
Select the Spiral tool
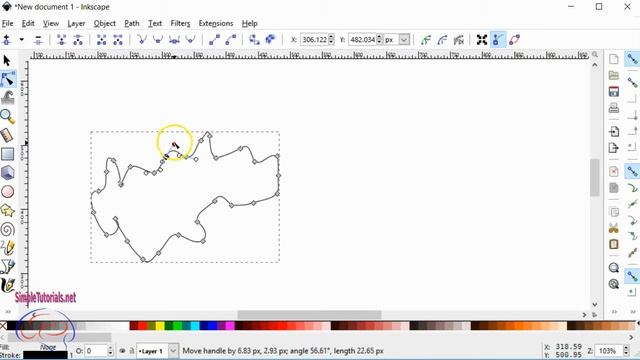click(7, 229)
